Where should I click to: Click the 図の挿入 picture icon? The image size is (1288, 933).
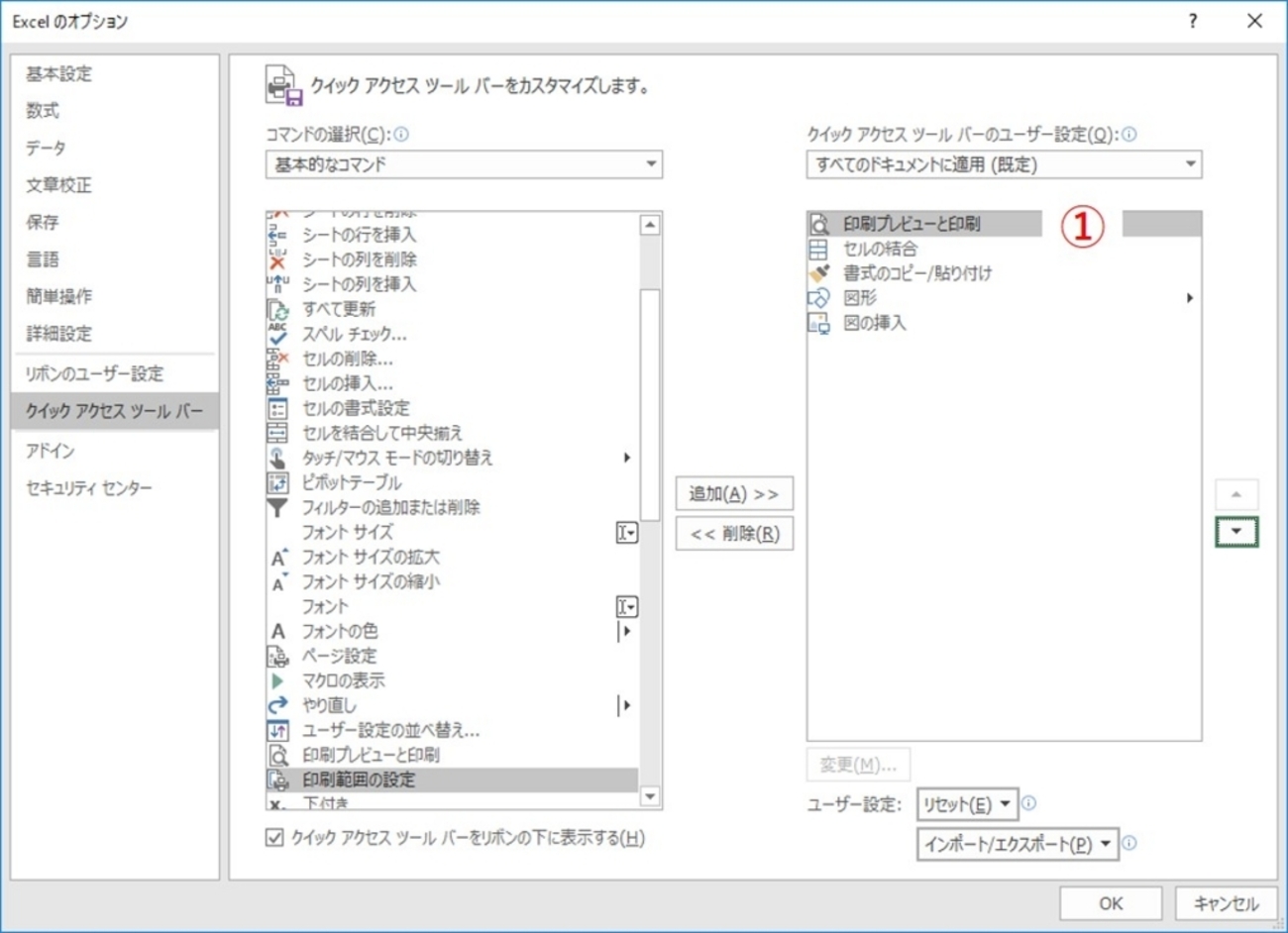pos(818,323)
